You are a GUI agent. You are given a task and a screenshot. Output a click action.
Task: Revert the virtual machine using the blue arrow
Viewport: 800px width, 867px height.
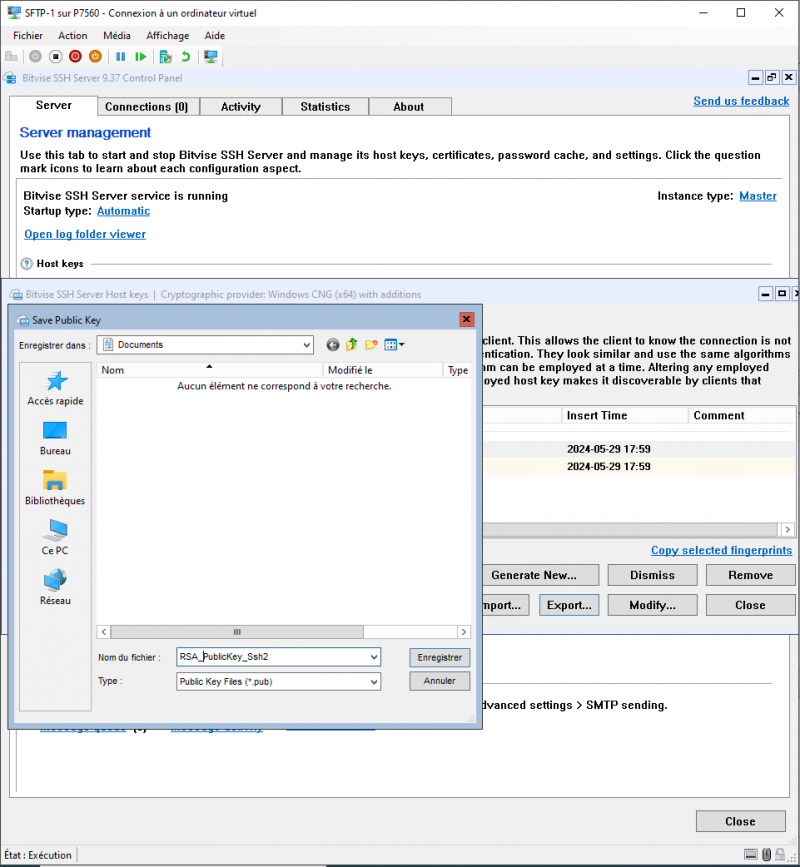point(185,56)
